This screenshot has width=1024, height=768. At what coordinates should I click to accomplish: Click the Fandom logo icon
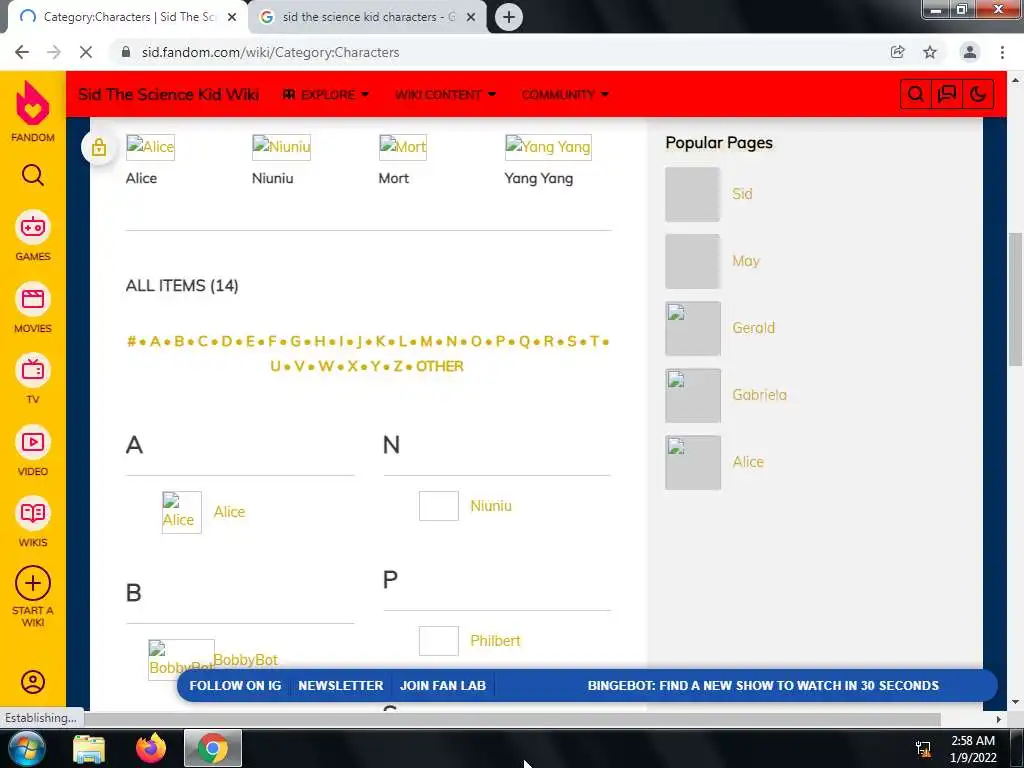coord(33,103)
